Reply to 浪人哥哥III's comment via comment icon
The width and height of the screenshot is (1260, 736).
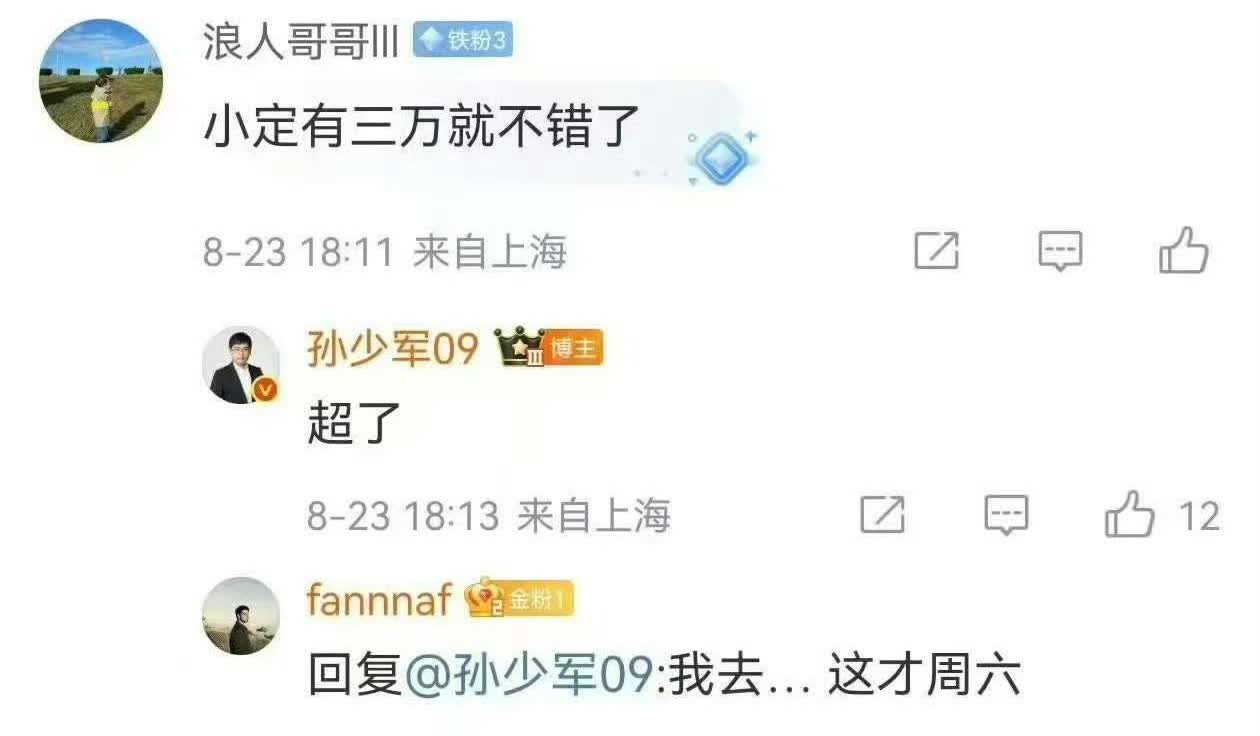click(1060, 251)
